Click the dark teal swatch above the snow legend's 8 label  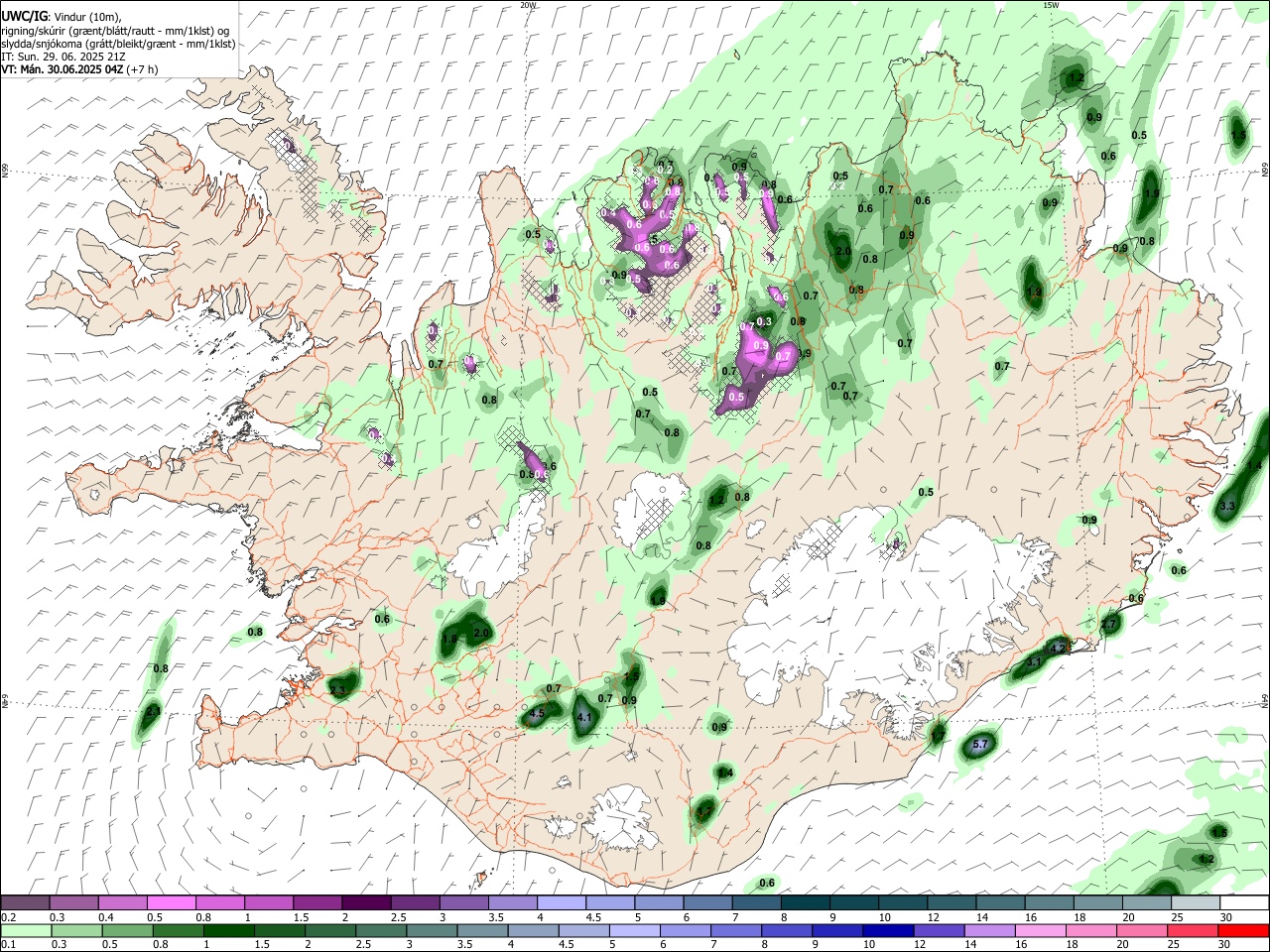click(x=806, y=903)
